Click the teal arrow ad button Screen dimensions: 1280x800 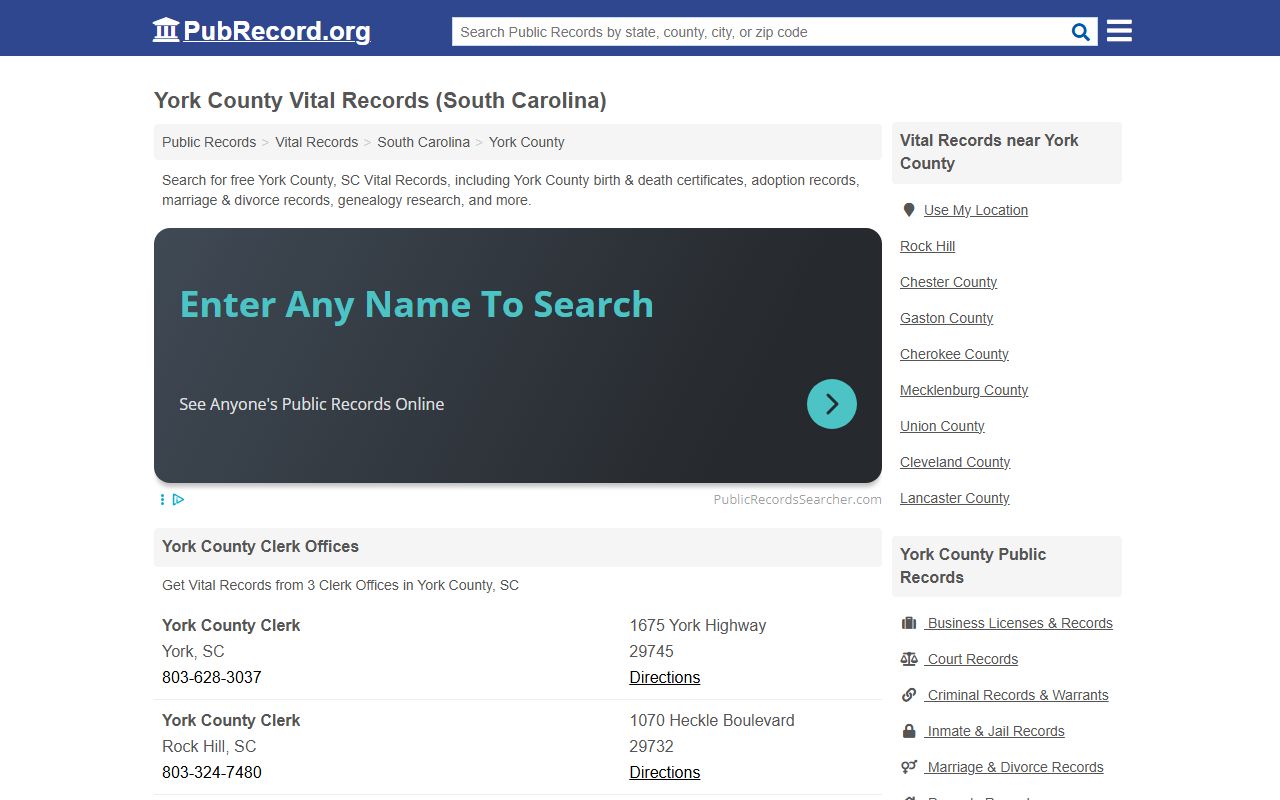[x=832, y=404]
